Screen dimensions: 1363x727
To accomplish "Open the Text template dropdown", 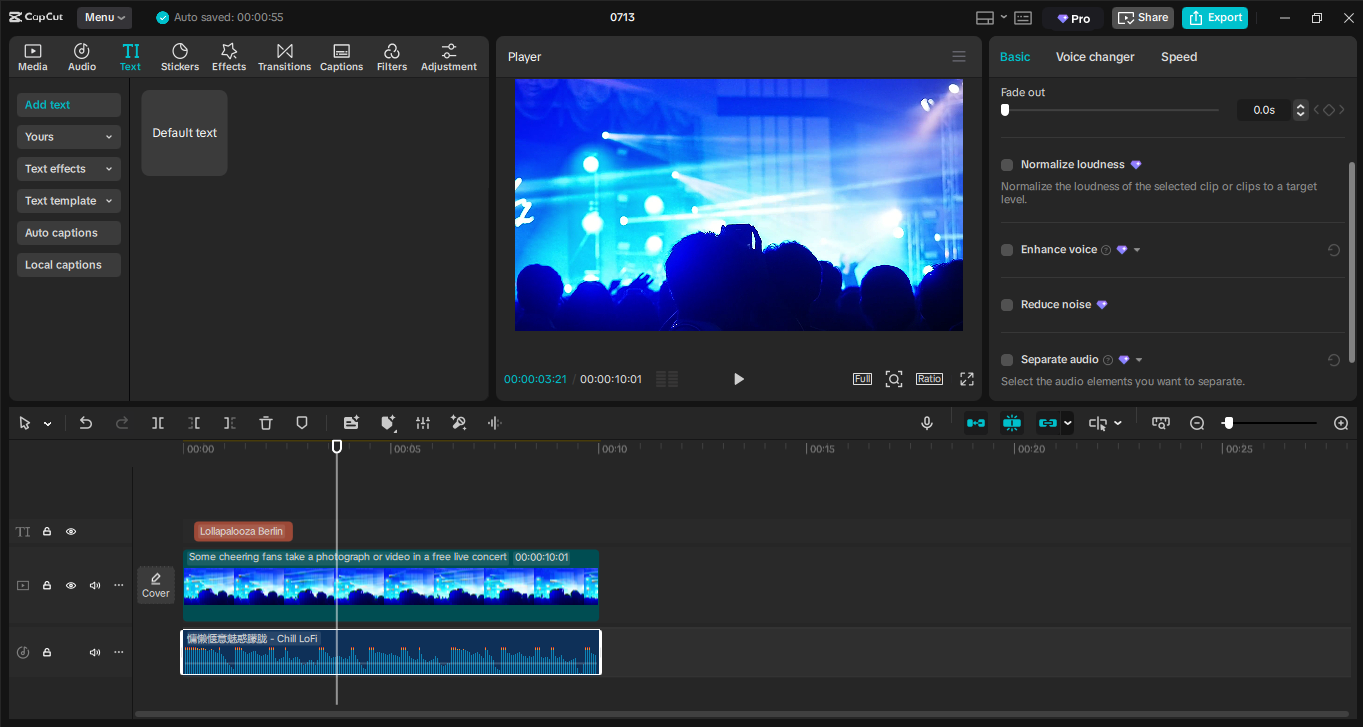I will pyautogui.click(x=68, y=200).
